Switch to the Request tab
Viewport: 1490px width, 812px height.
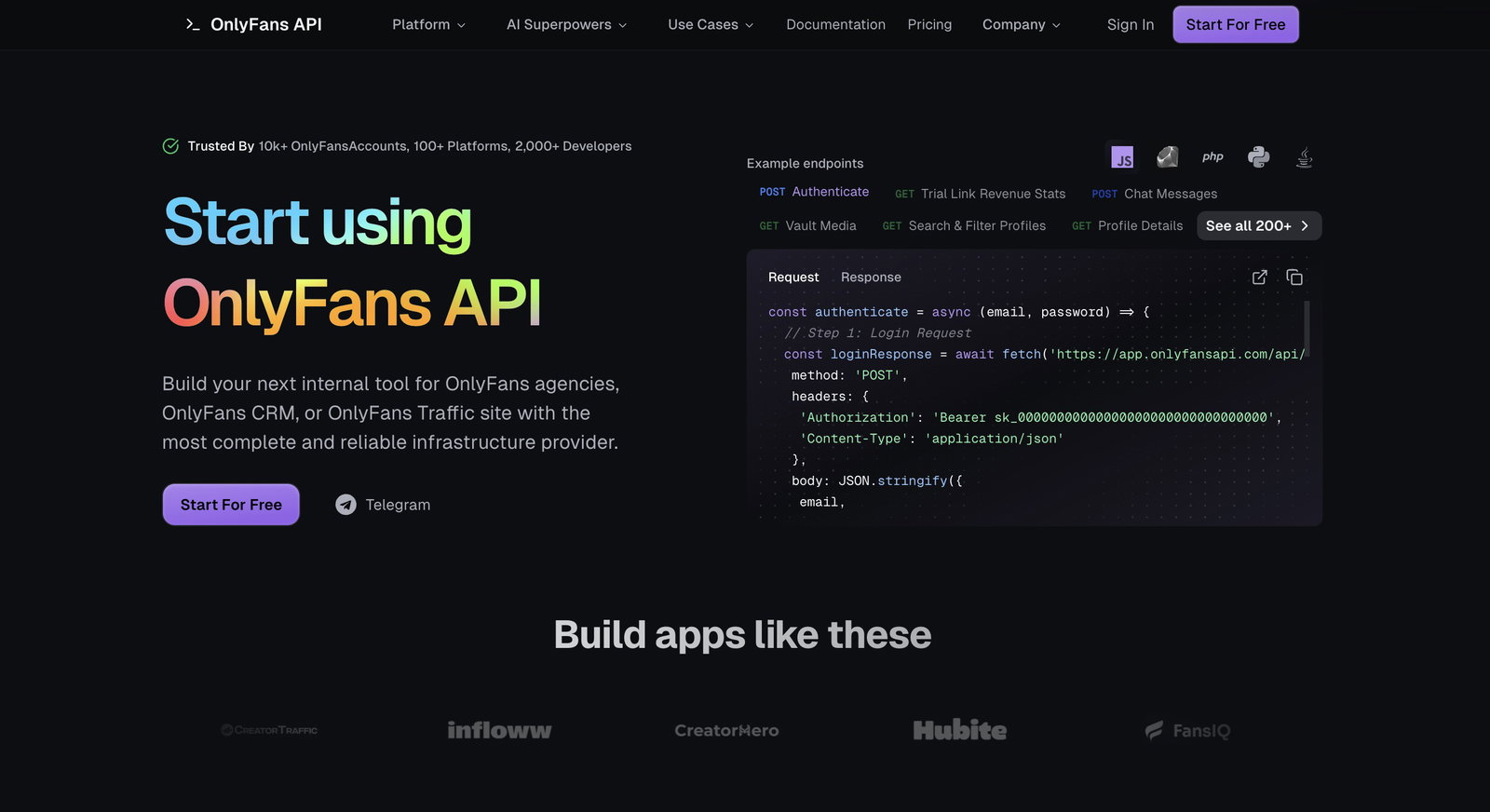pyautogui.click(x=793, y=277)
